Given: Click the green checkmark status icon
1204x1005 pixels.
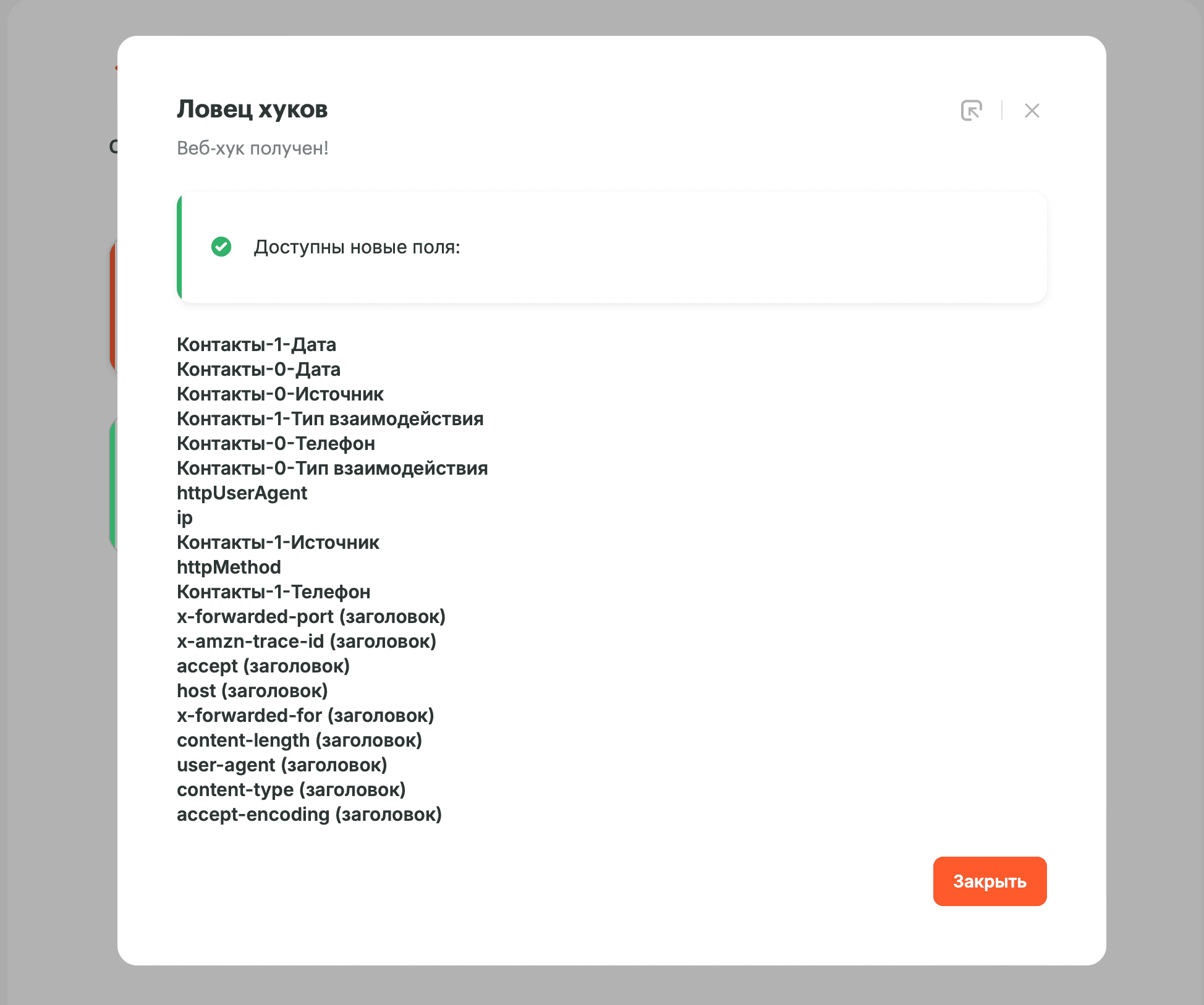Looking at the screenshot, I should tap(221, 247).
